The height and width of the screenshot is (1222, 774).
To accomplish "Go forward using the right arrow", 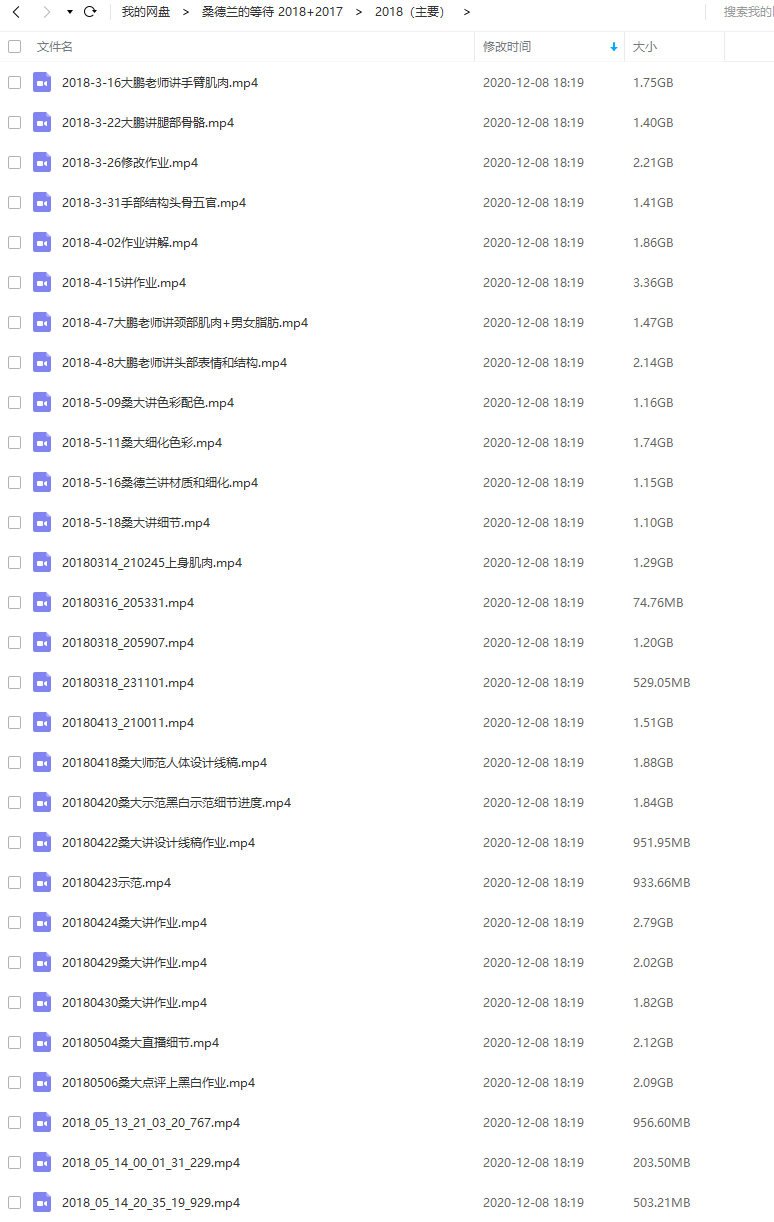I will coord(45,12).
